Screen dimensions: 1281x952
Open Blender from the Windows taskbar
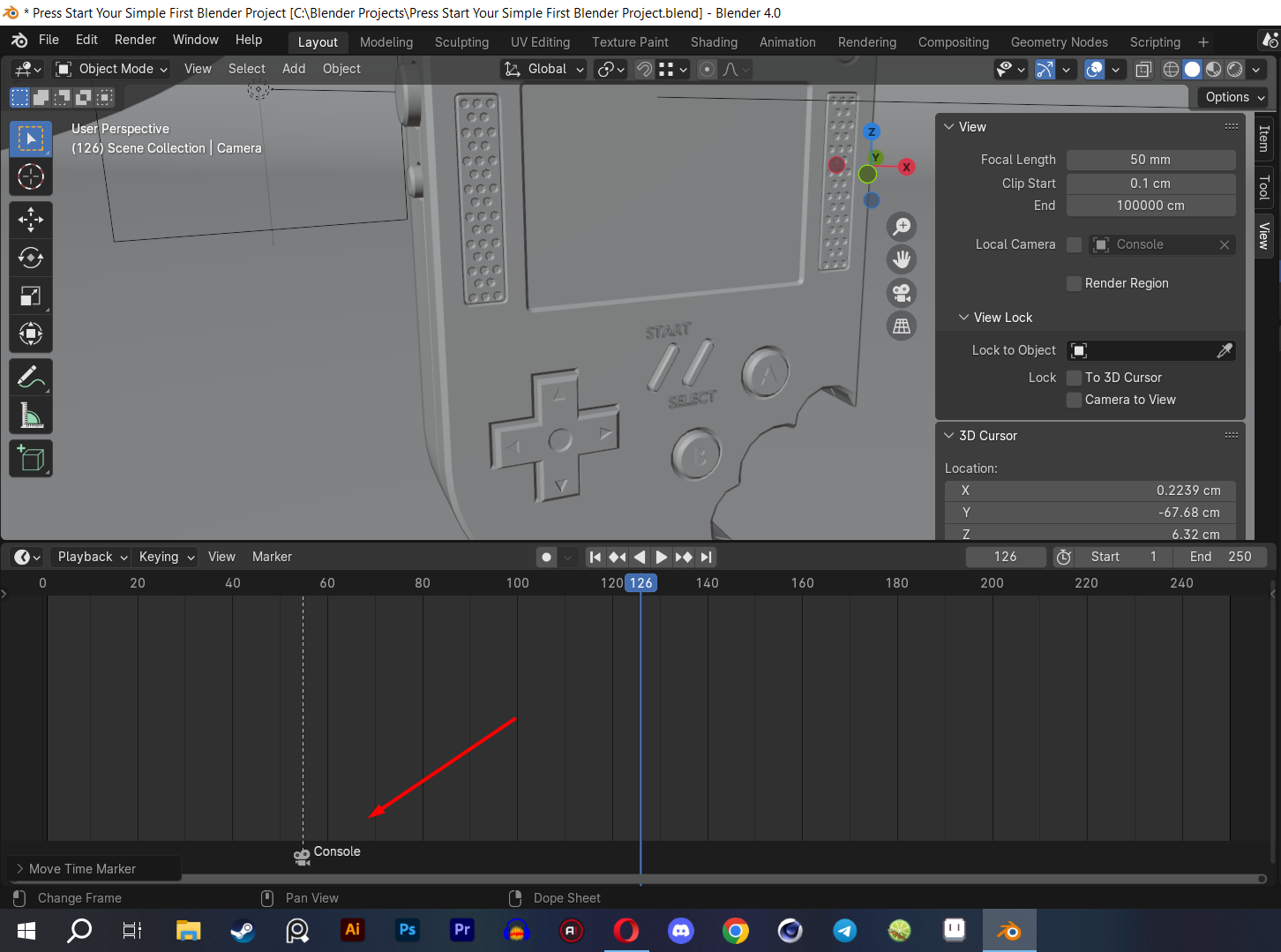click(1009, 931)
